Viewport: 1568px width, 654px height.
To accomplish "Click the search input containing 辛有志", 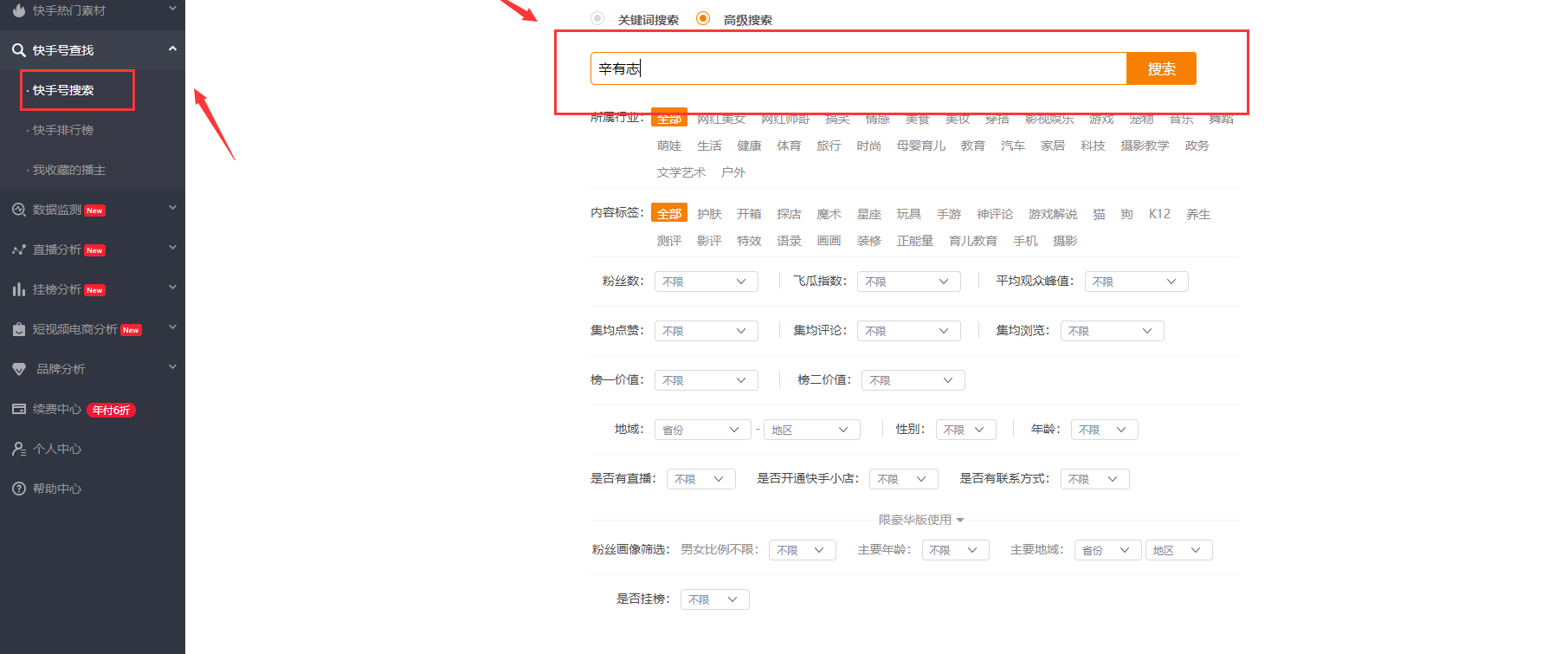I will (858, 68).
